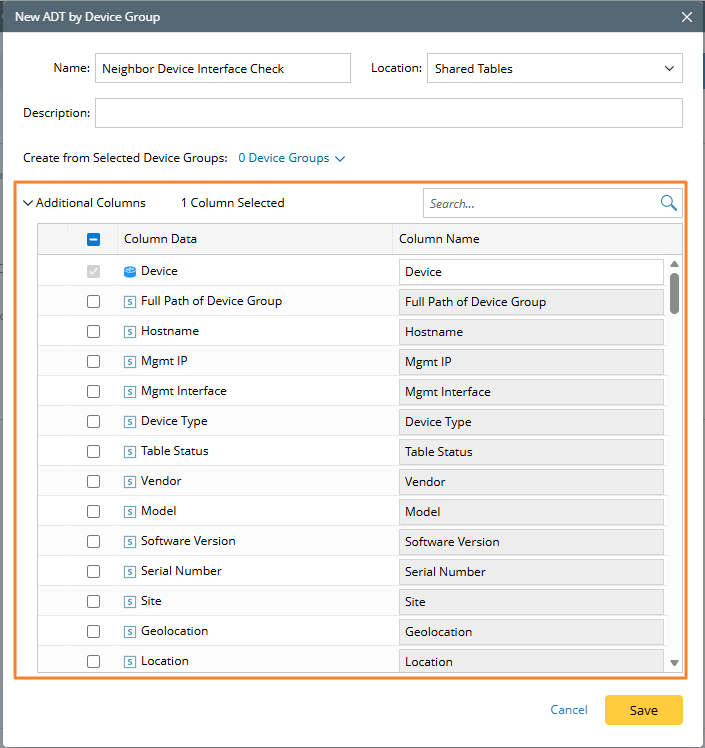This screenshot has width=705, height=748.
Task: Save the new ADT
Action: point(643,710)
